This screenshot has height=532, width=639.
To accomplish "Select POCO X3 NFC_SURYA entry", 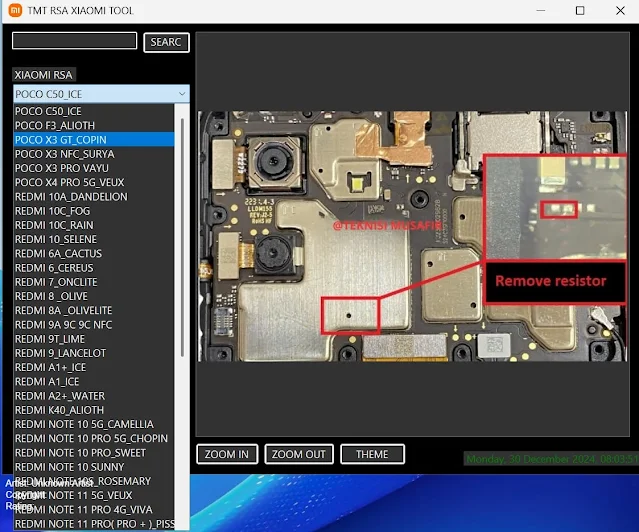I will click(94, 154).
